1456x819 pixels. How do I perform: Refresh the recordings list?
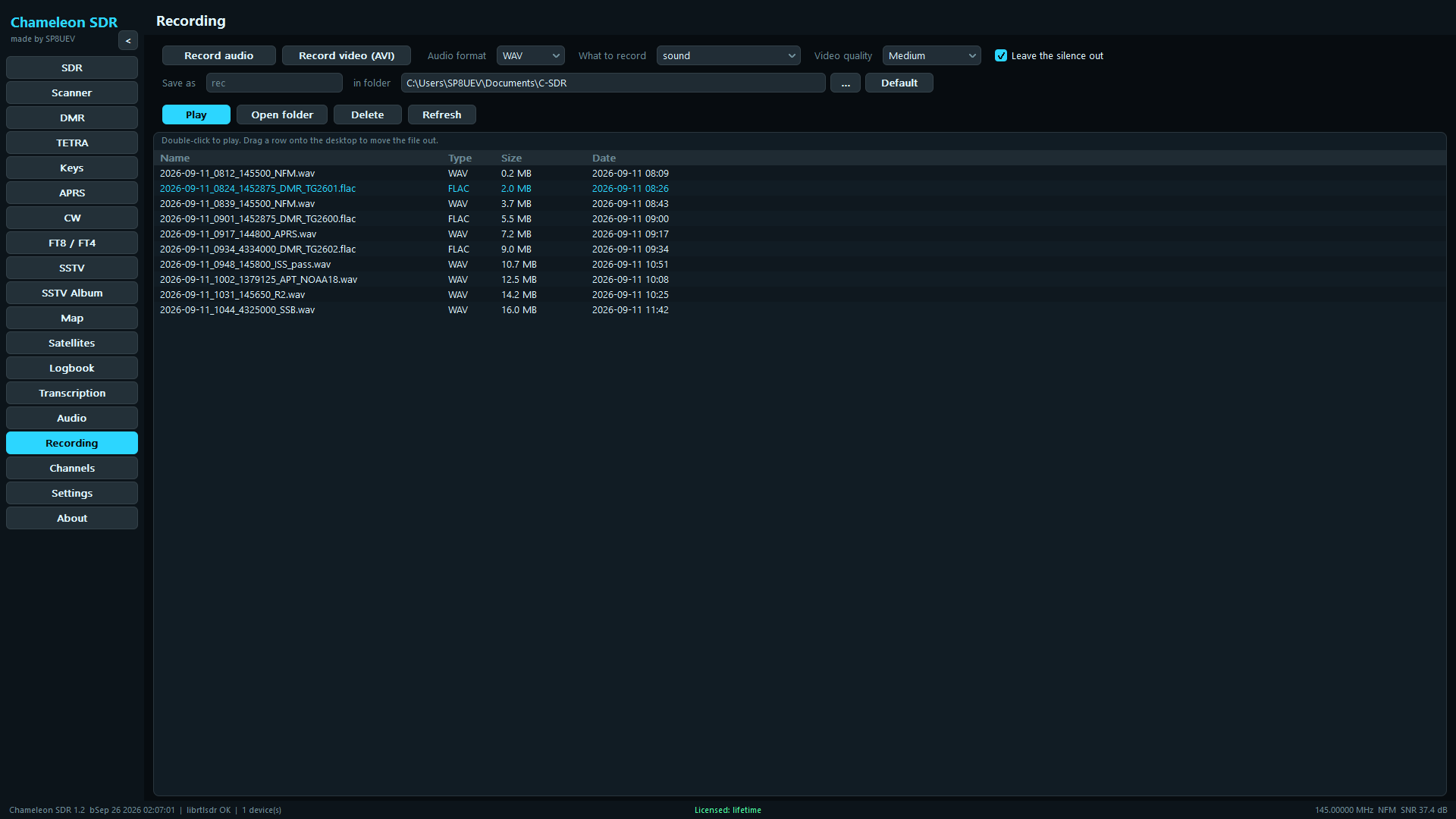(x=441, y=115)
